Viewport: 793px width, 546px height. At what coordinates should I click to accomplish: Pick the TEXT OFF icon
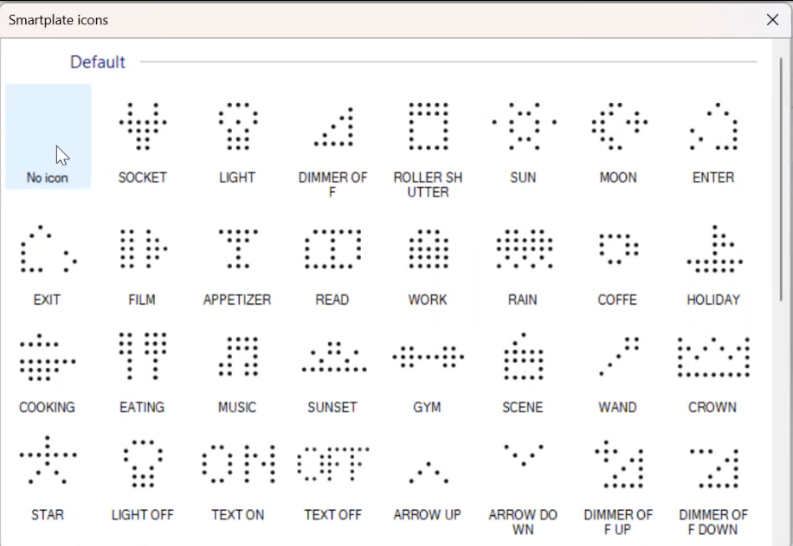coord(333,464)
